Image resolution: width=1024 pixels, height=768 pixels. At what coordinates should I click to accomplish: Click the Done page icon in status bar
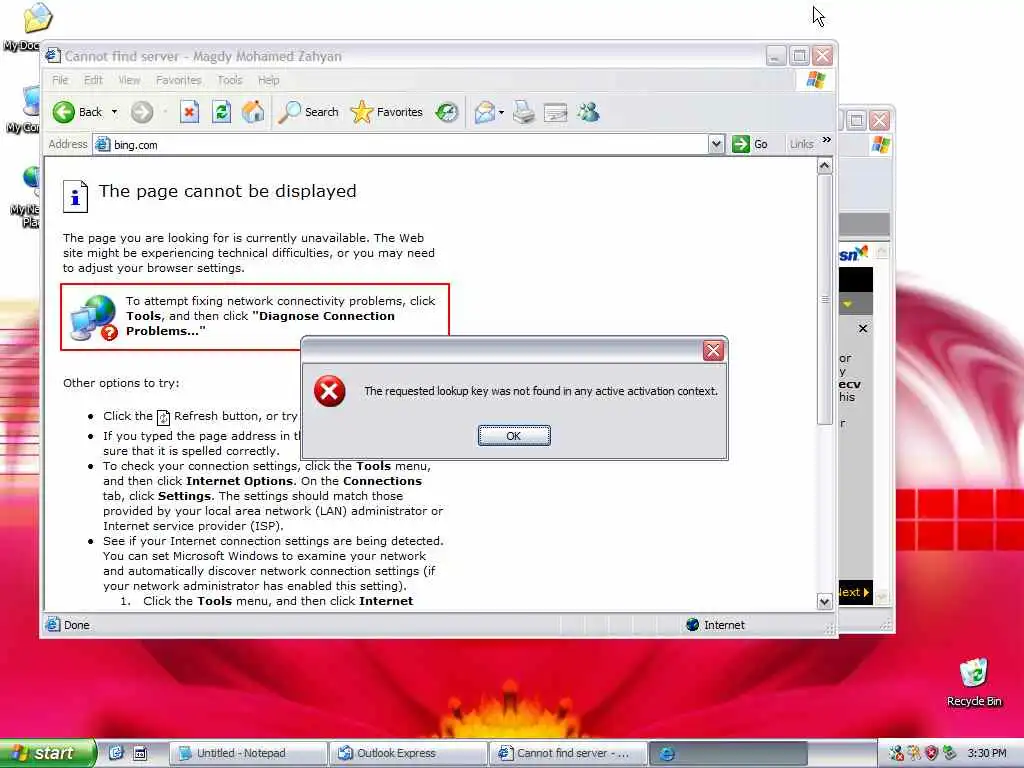coord(53,624)
